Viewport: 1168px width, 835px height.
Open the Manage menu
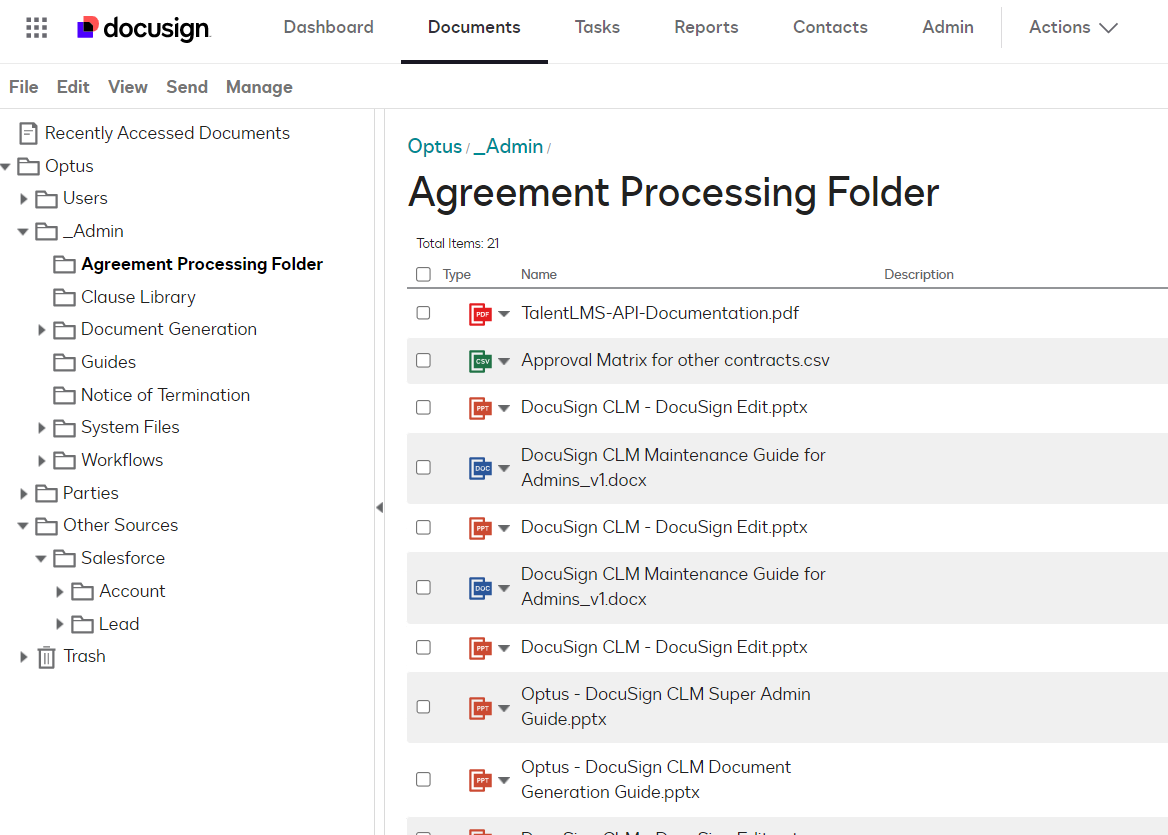coord(258,87)
